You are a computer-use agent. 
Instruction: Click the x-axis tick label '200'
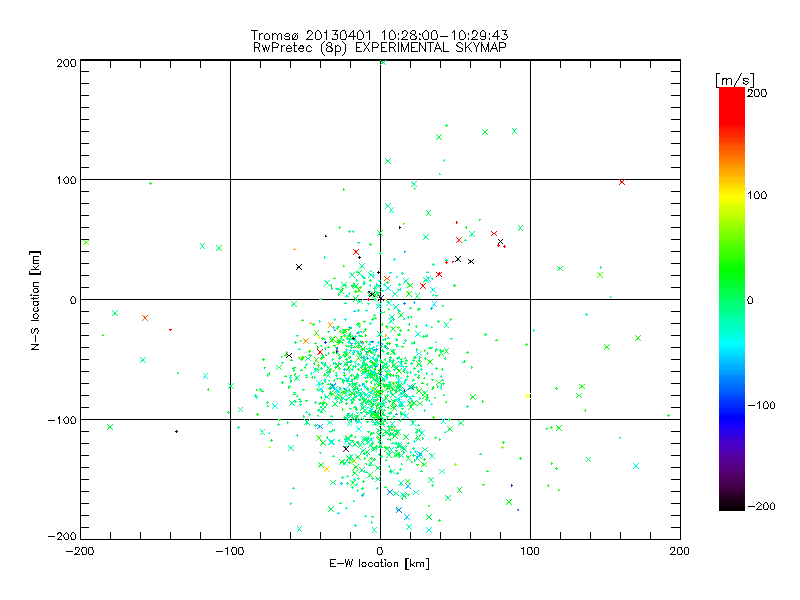click(x=679, y=551)
